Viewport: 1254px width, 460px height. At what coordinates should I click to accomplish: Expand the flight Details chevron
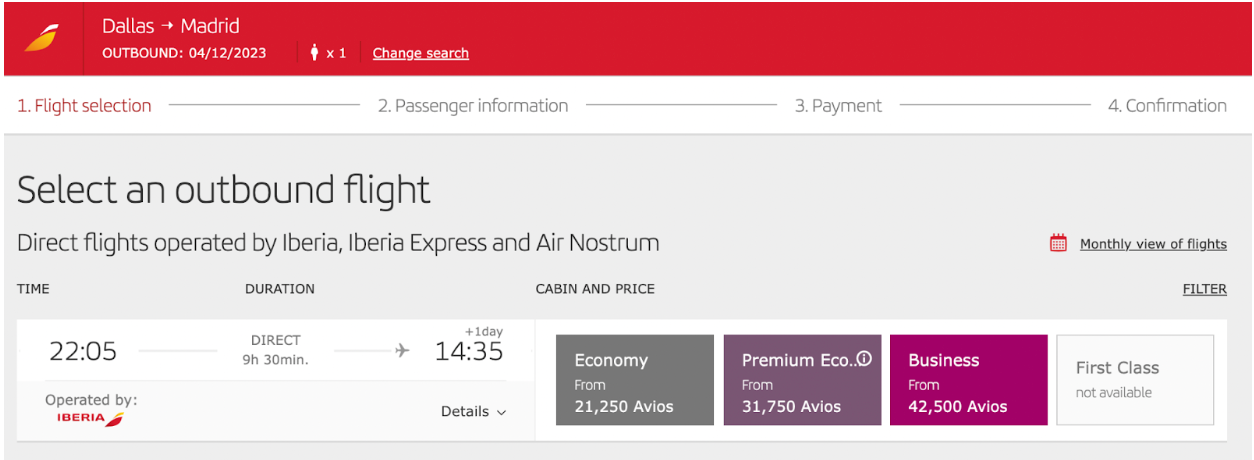tap(501, 412)
